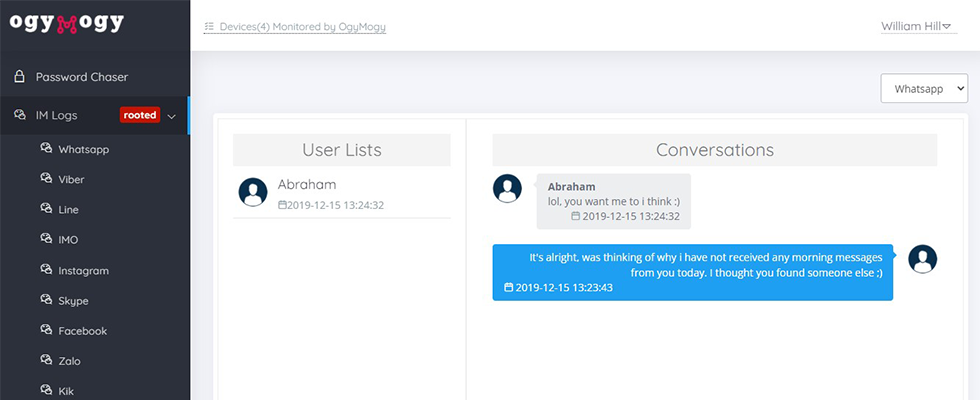Click the chat icon beside IMO
Screen dimensions: 980x400
[46, 239]
